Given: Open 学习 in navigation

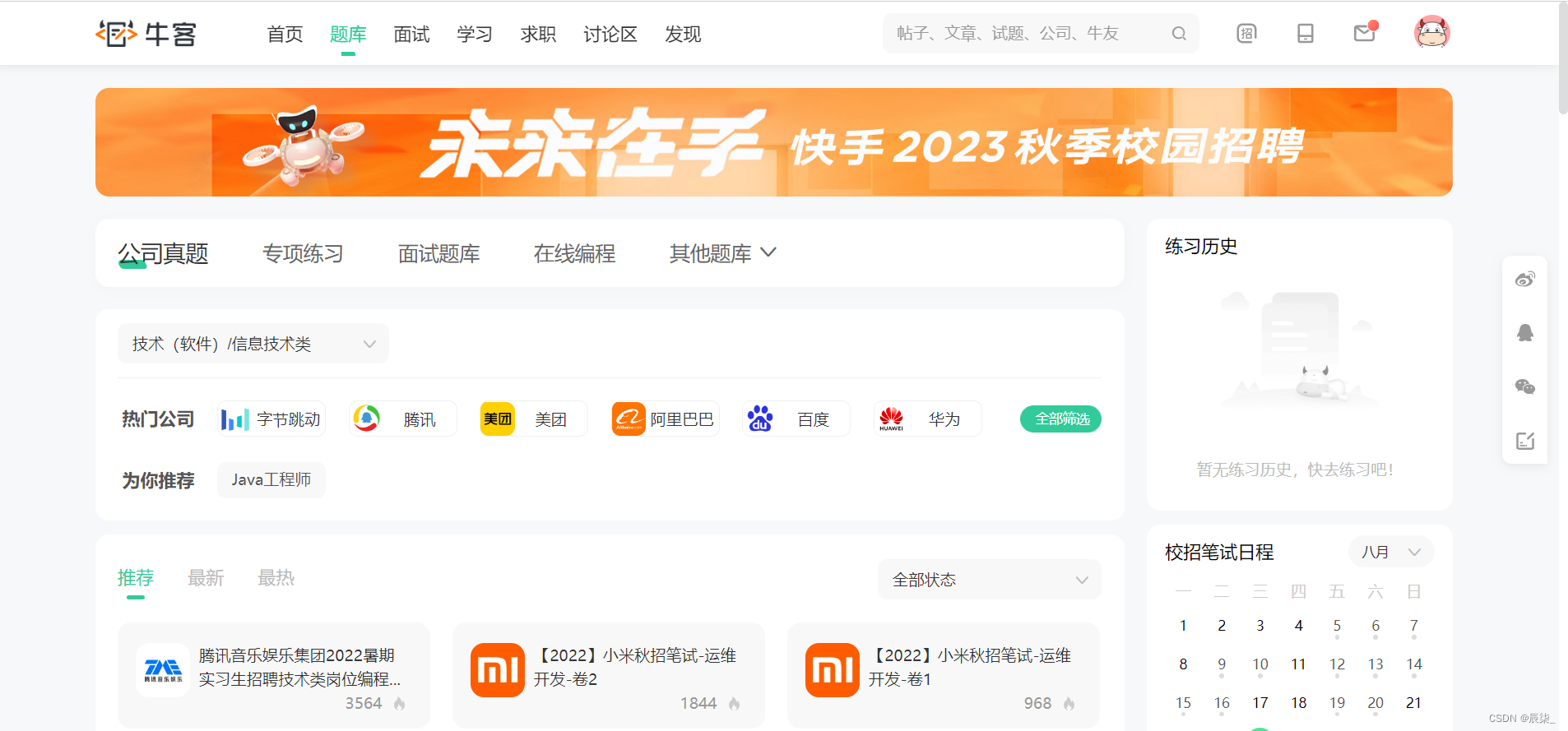Looking at the screenshot, I should (475, 35).
